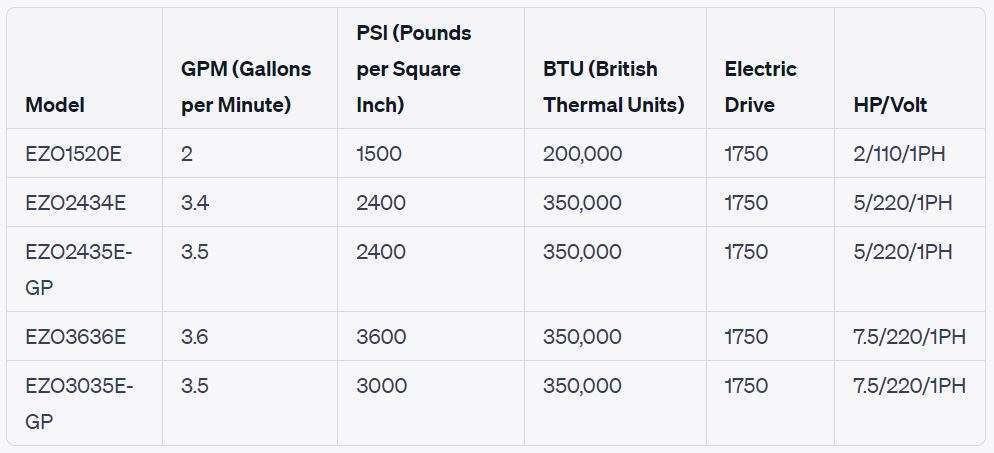994x453 pixels.
Task: Select the EZO3035E-GP model cell
Action: [78, 403]
